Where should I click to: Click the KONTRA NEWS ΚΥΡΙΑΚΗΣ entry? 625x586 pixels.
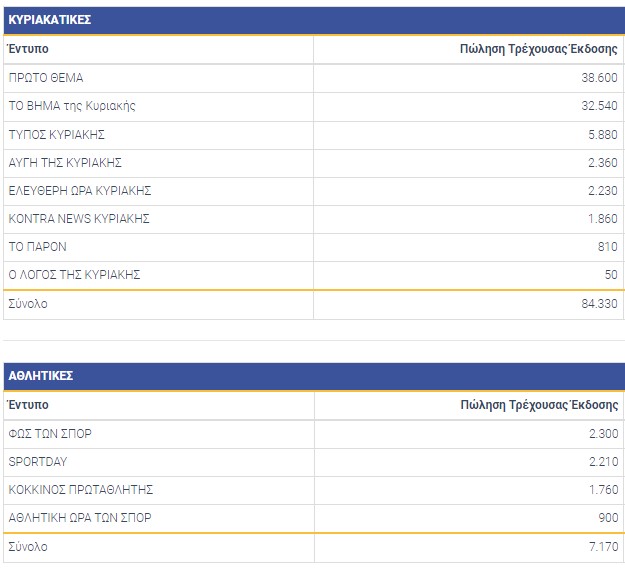pyautogui.click(x=79, y=218)
